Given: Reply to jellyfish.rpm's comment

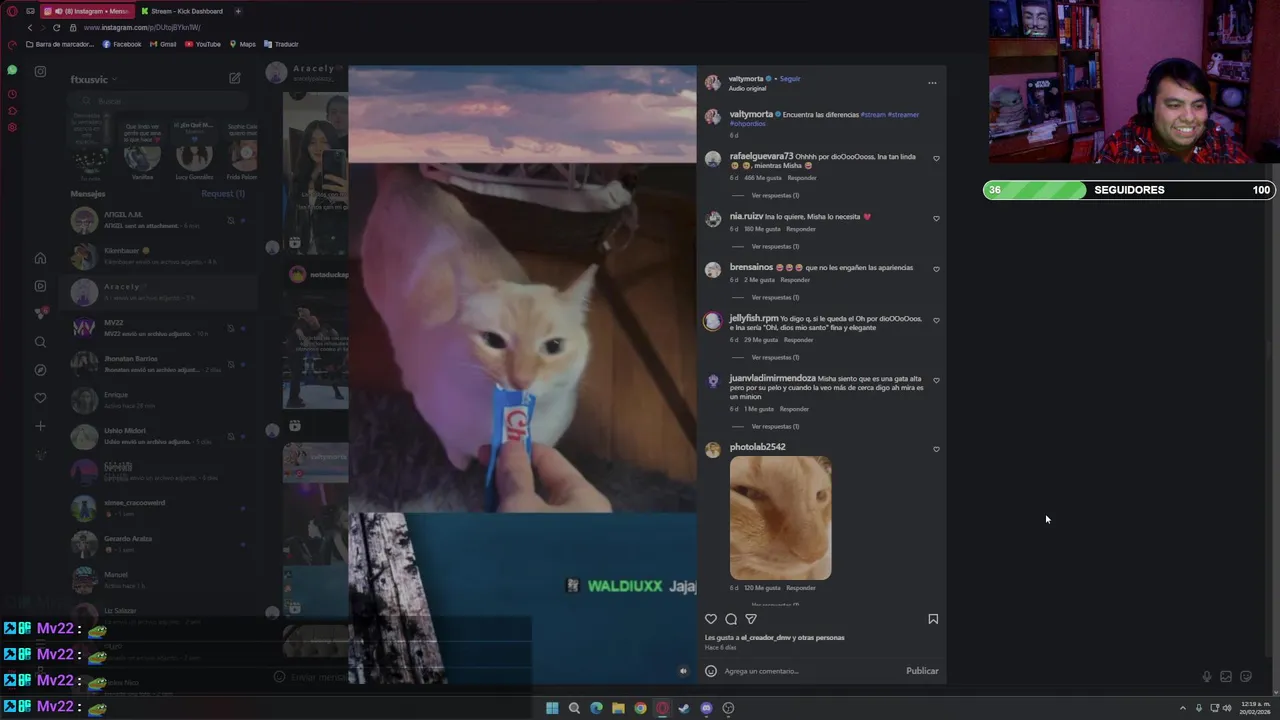Looking at the screenshot, I should click(799, 340).
